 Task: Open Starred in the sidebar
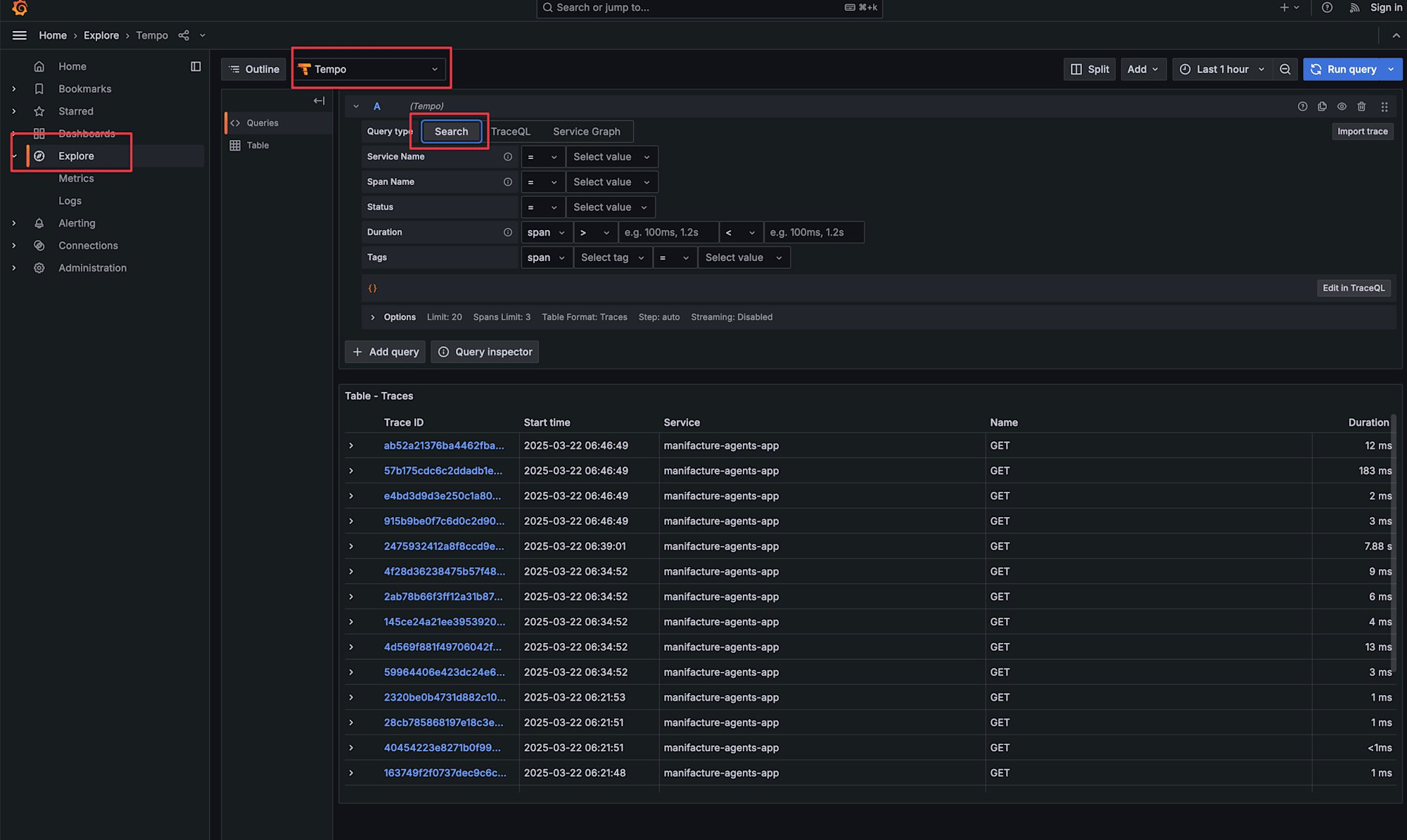coord(76,111)
